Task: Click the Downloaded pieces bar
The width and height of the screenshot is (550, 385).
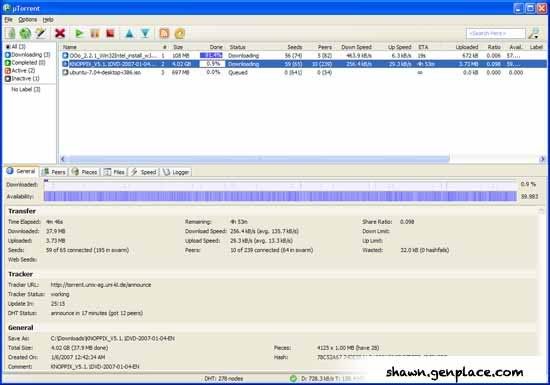Action: pos(280,184)
